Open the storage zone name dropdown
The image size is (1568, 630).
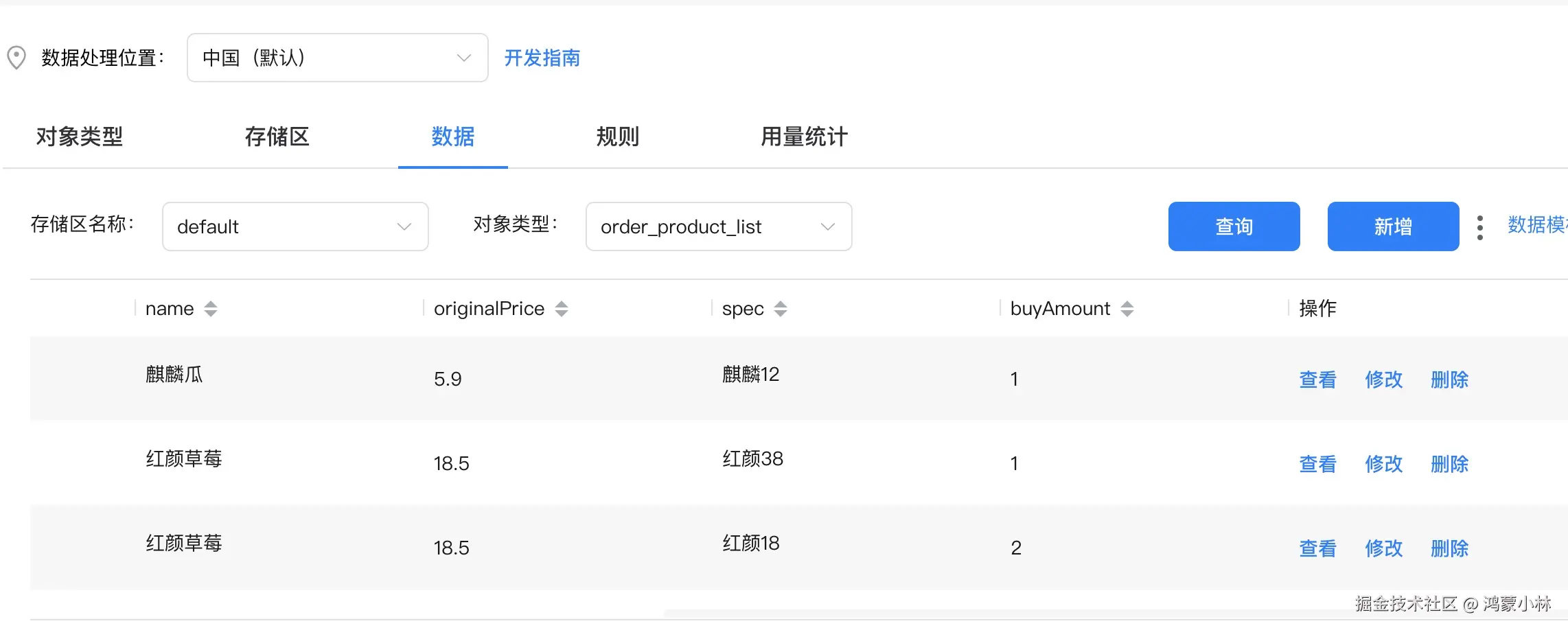coord(295,226)
